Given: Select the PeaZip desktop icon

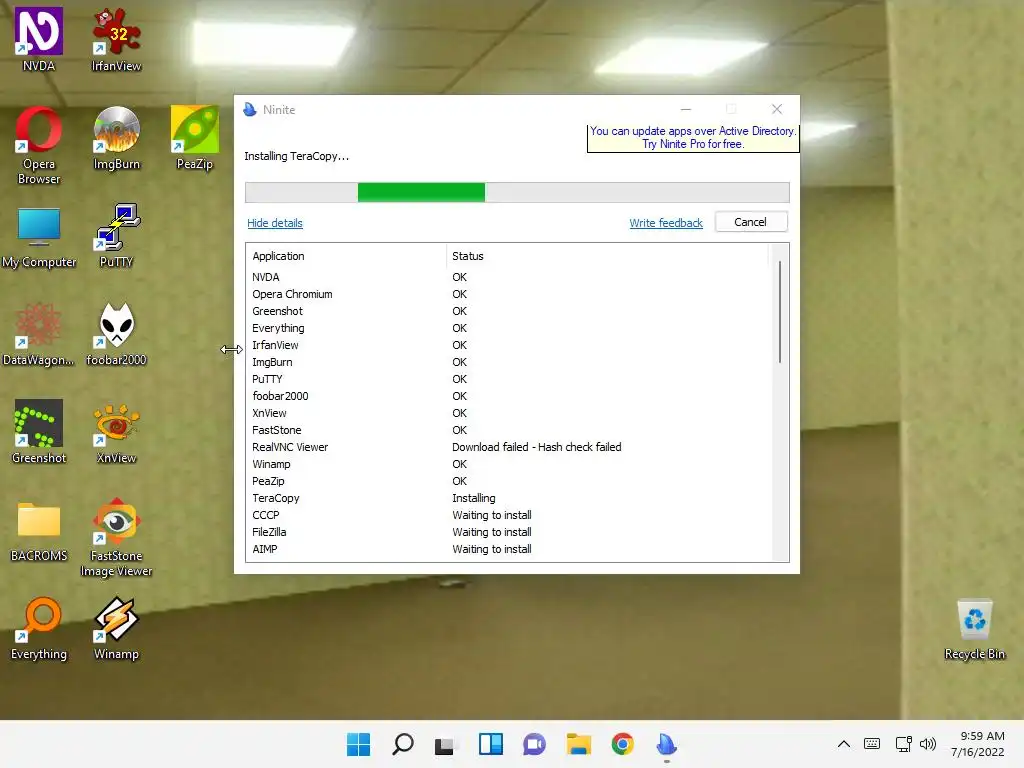Looking at the screenshot, I should pos(195,138).
